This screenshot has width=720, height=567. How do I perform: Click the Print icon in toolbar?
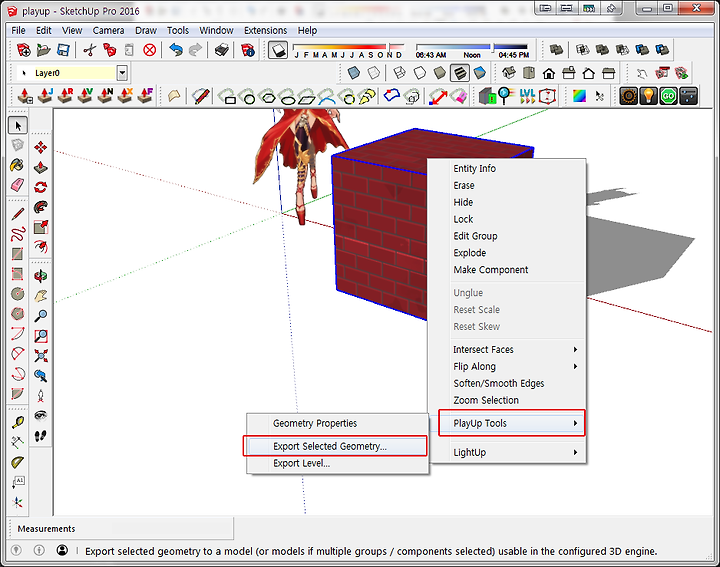click(x=222, y=50)
